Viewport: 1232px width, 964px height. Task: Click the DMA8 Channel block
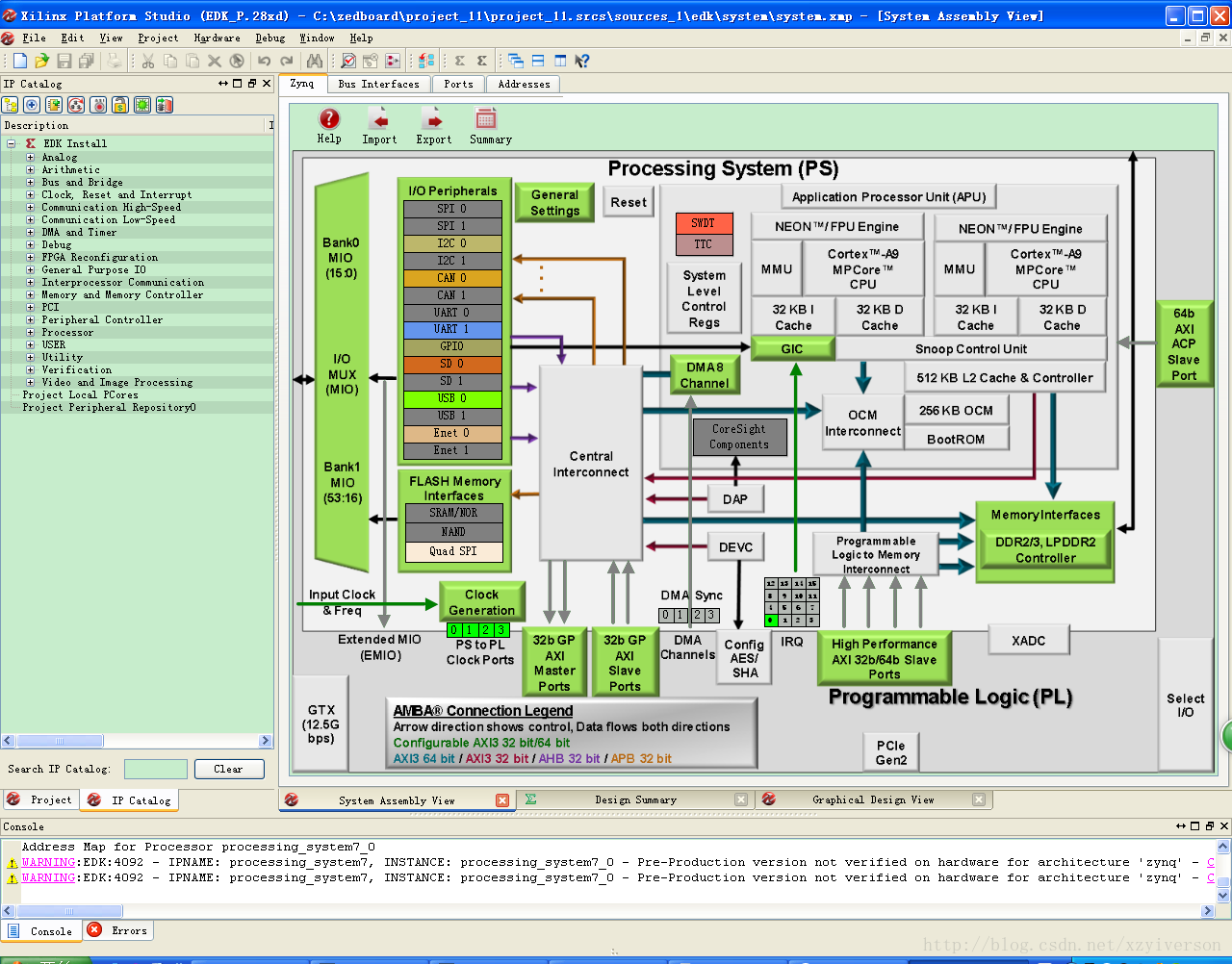point(705,375)
